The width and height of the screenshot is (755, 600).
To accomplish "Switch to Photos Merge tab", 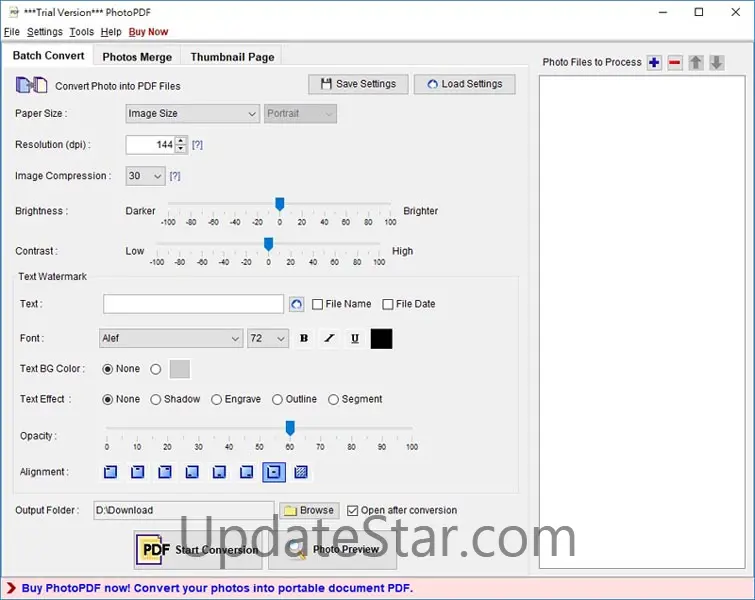I will pyautogui.click(x=137, y=57).
